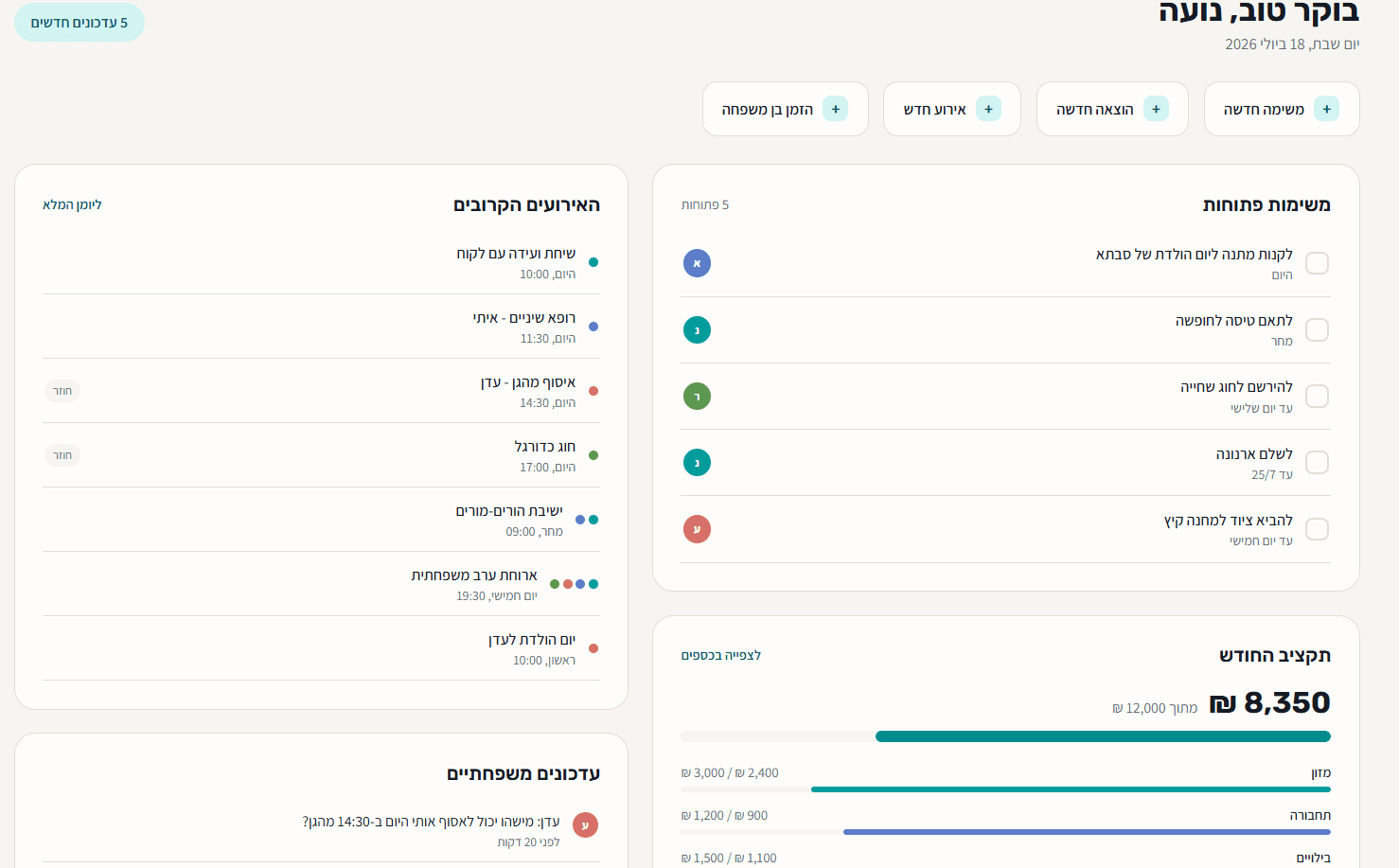Click the ₪ 1,100 / ₪ 1,500 leisure figures

pos(729,858)
